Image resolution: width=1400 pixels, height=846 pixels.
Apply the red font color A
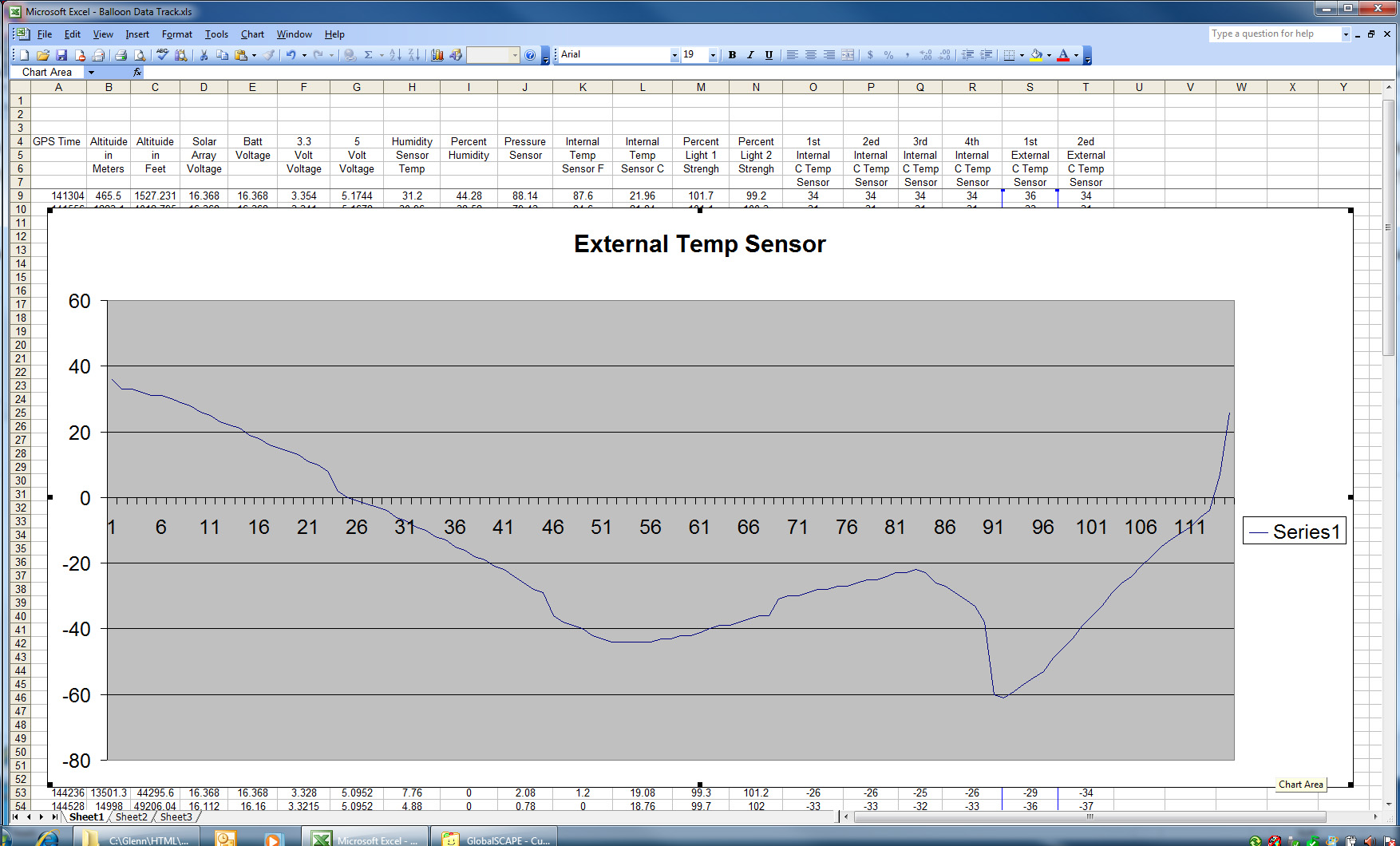1063,55
